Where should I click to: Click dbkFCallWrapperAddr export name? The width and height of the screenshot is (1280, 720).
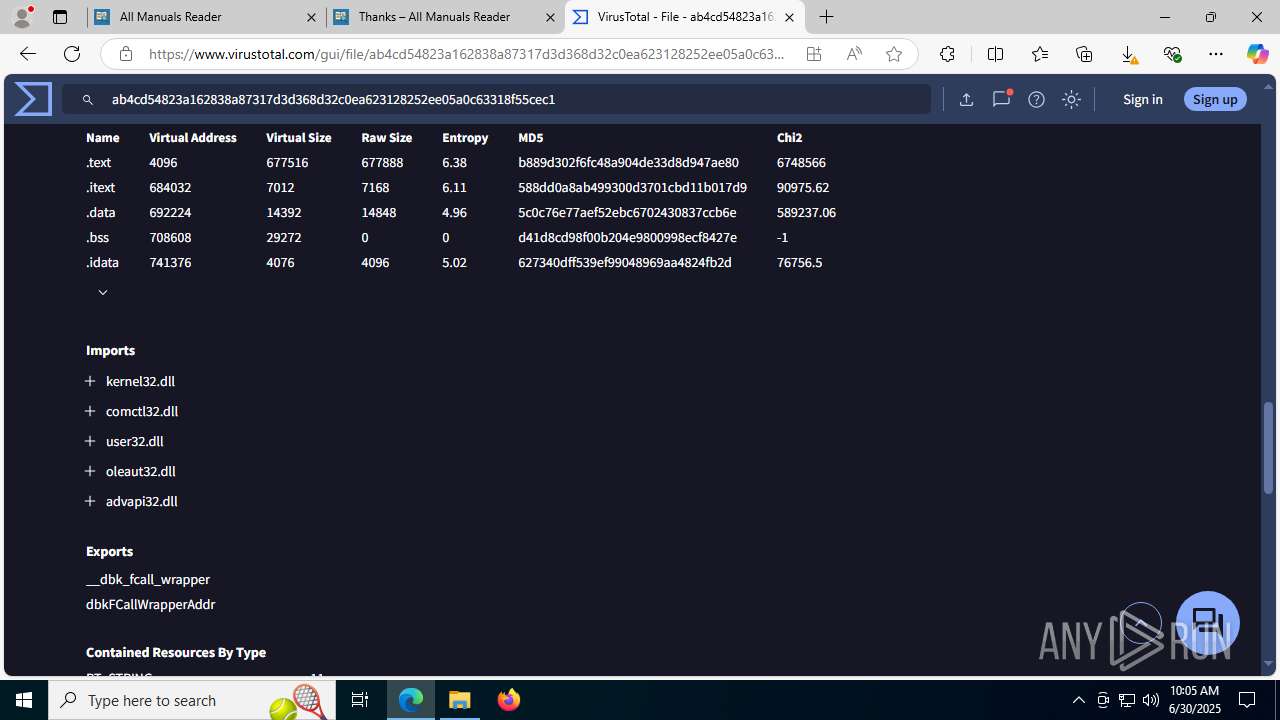click(x=150, y=604)
